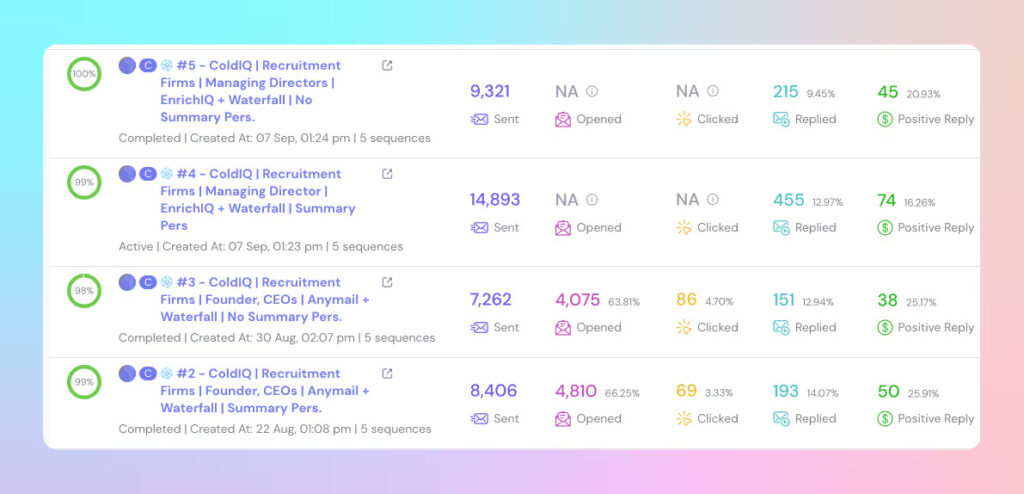The height and width of the screenshot is (494, 1024).
Task: Open external link icon for campaign #5
Action: pyautogui.click(x=388, y=66)
